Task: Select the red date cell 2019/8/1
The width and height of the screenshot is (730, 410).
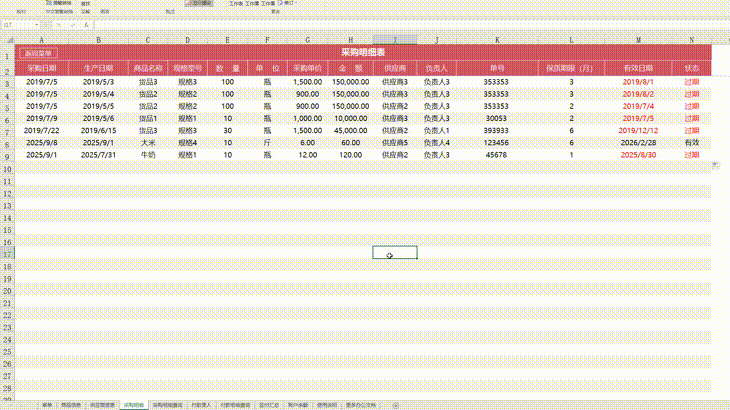Action: (638, 82)
